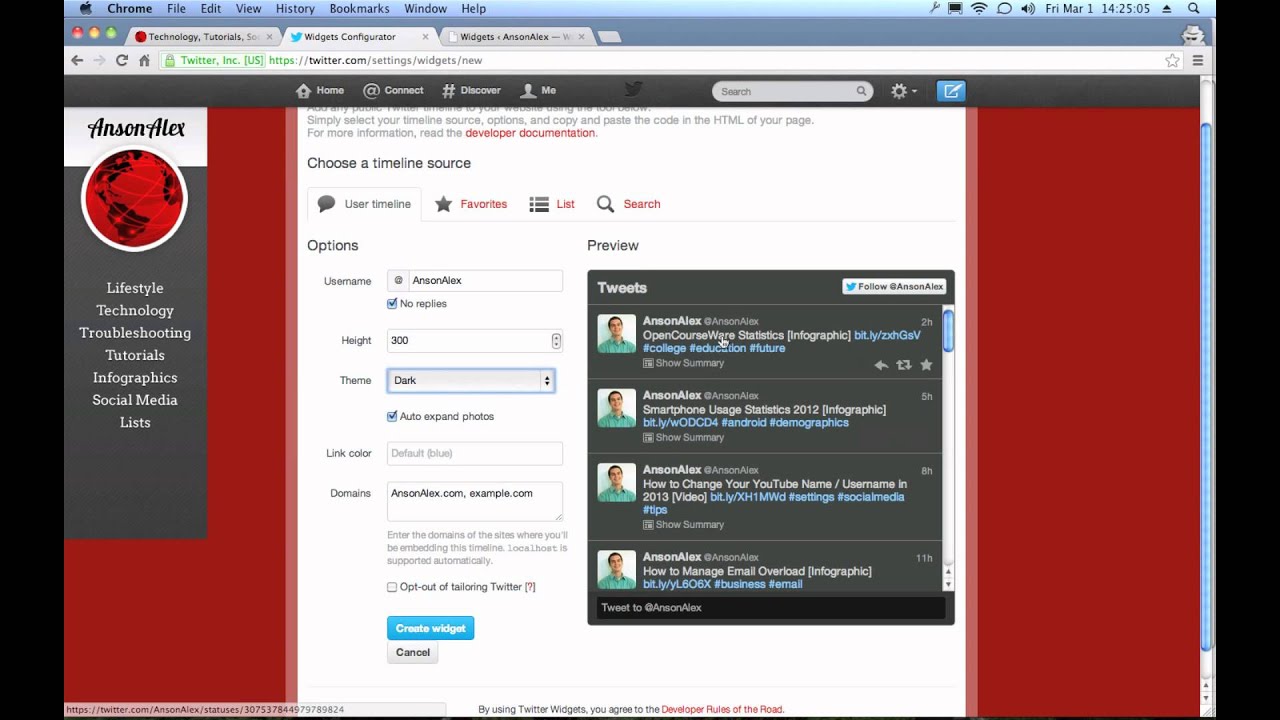Retweet the OpenCourseWare tweet
The image size is (1280, 720).
point(904,365)
